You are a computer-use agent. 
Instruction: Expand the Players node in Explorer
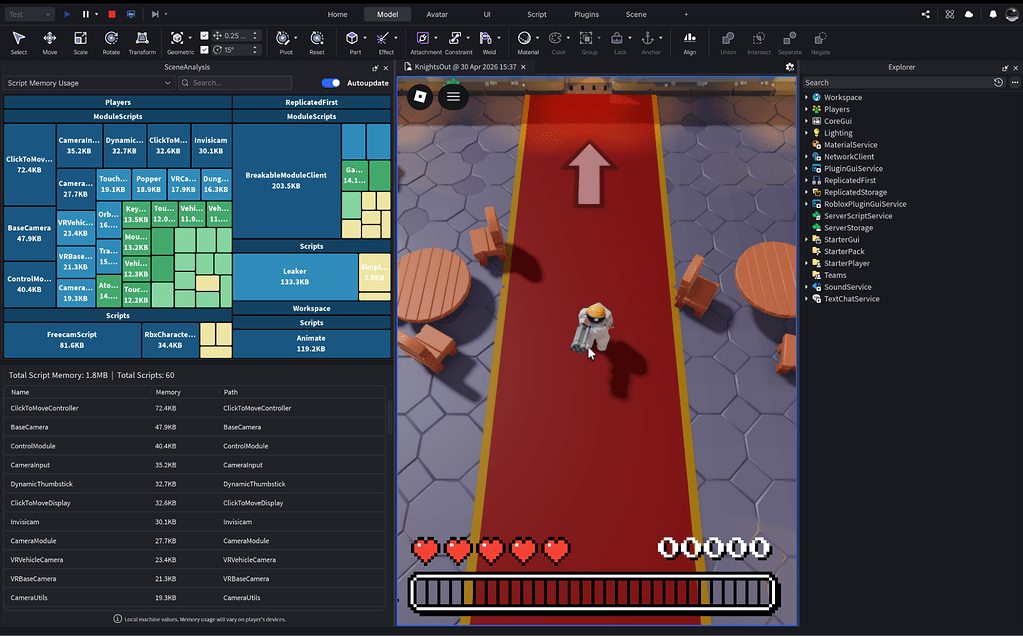point(806,109)
